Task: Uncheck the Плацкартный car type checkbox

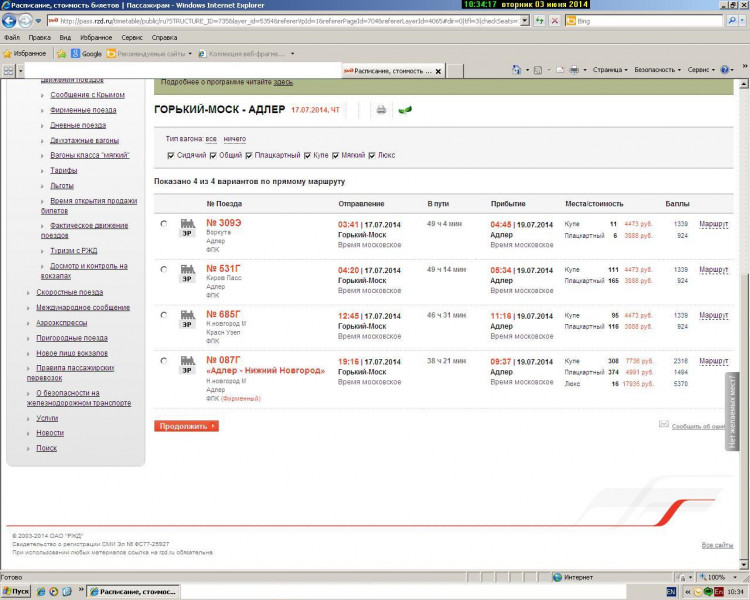Action: coord(249,155)
